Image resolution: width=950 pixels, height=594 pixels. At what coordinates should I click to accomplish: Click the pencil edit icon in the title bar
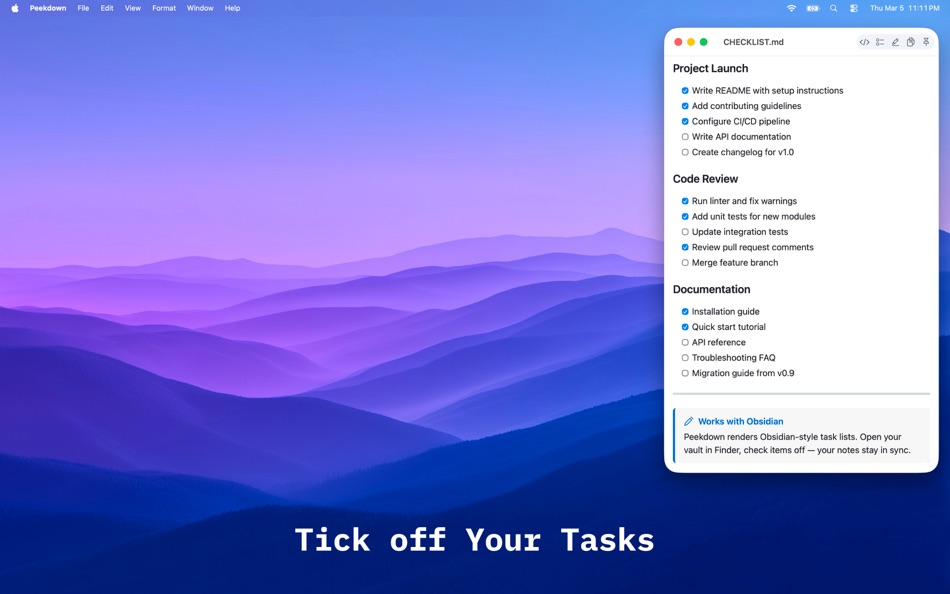[x=895, y=42]
